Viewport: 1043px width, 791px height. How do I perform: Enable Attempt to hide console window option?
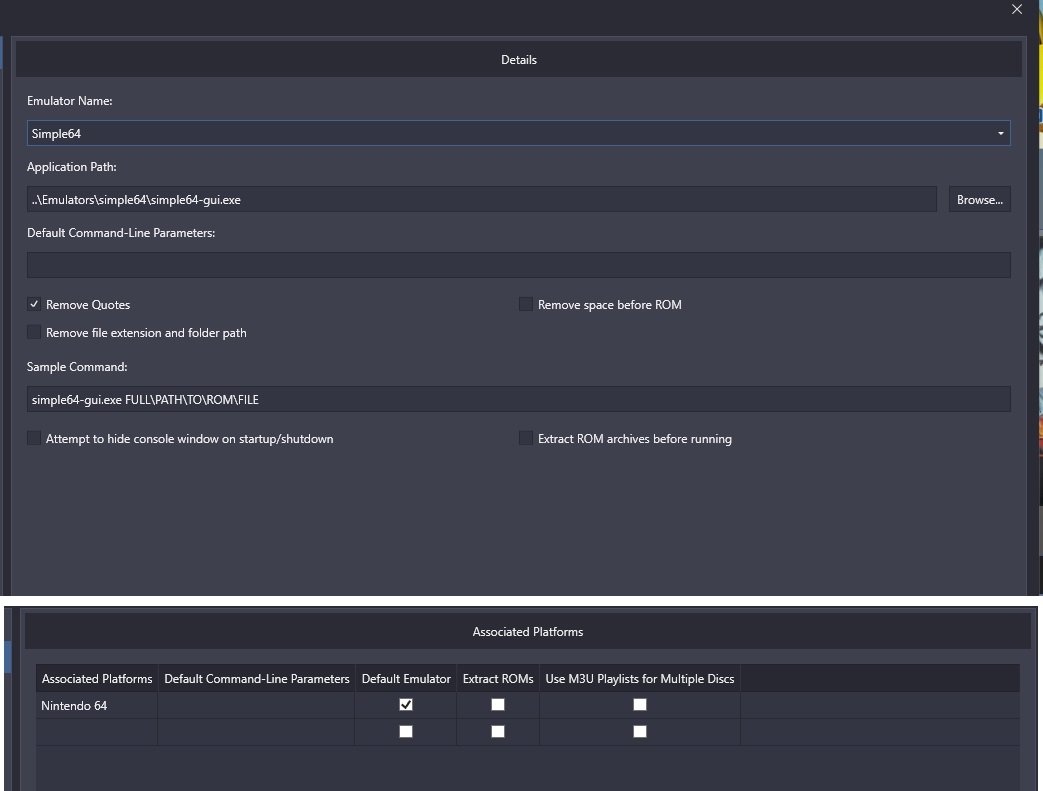[x=34, y=438]
